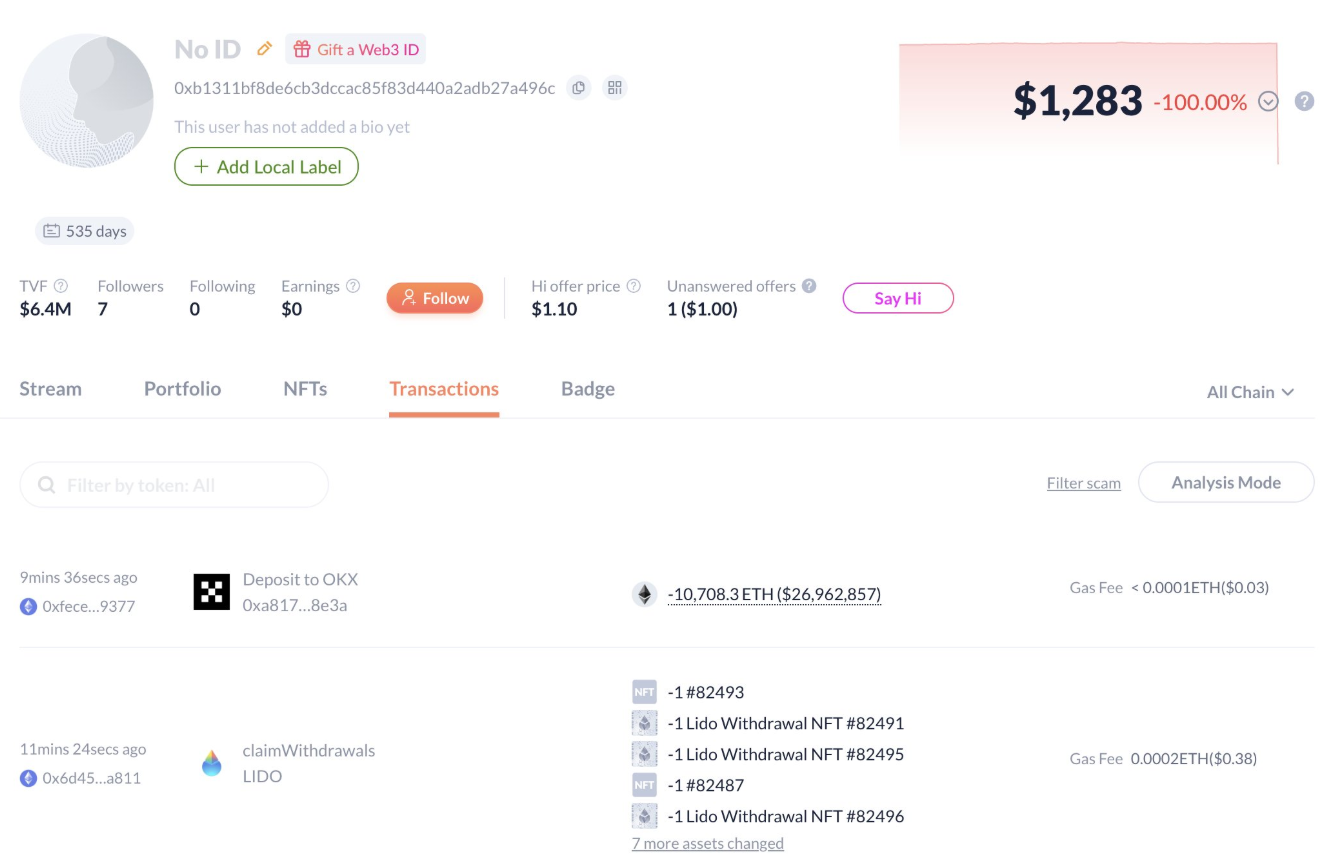This screenshot has height=866, width=1321.
Task: Copy the wallet address
Action: coord(578,88)
